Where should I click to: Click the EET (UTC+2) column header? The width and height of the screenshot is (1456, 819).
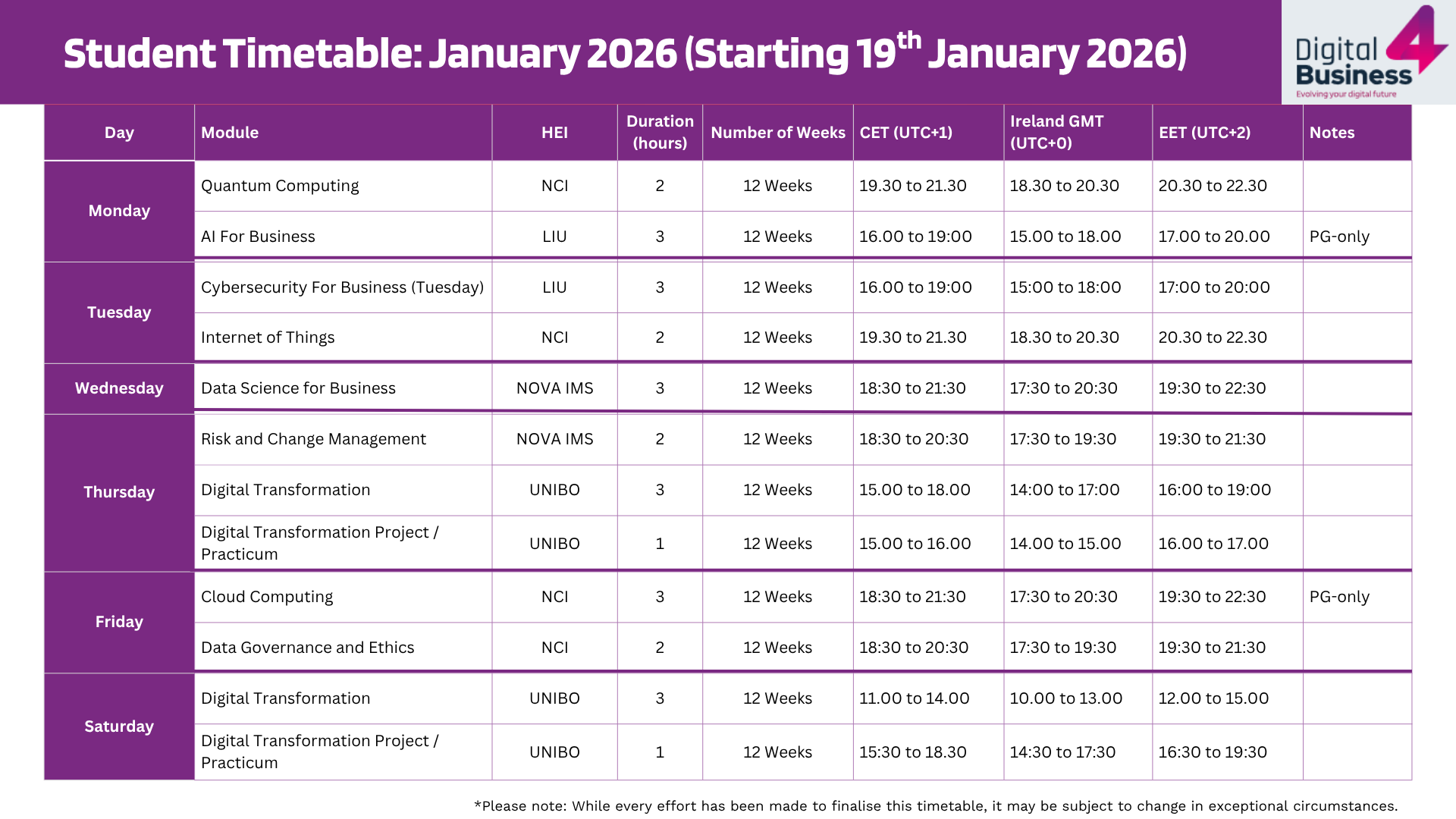pos(1204,133)
